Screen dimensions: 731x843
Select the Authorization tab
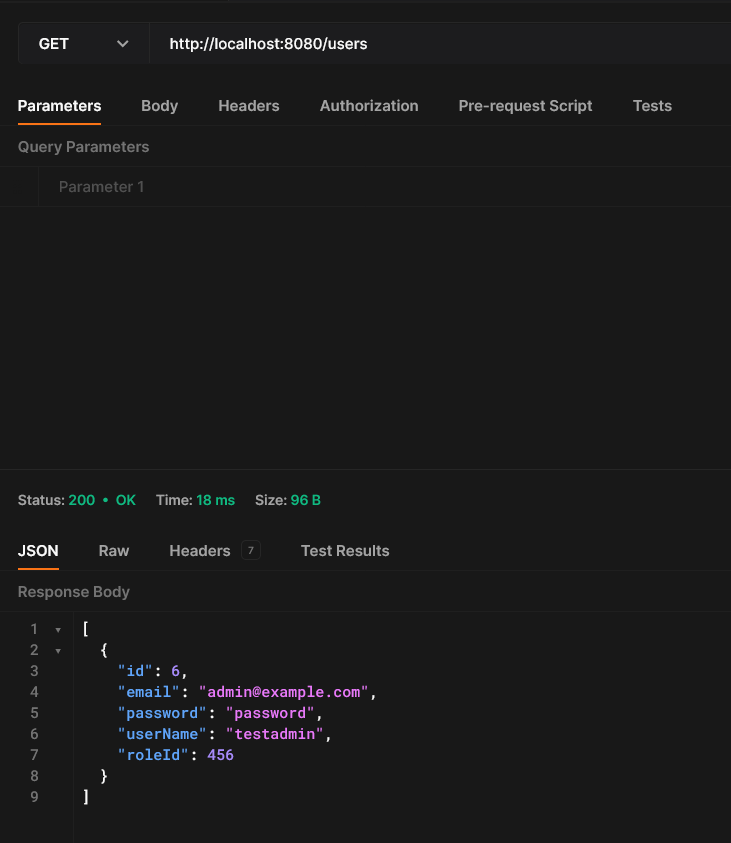(x=369, y=106)
